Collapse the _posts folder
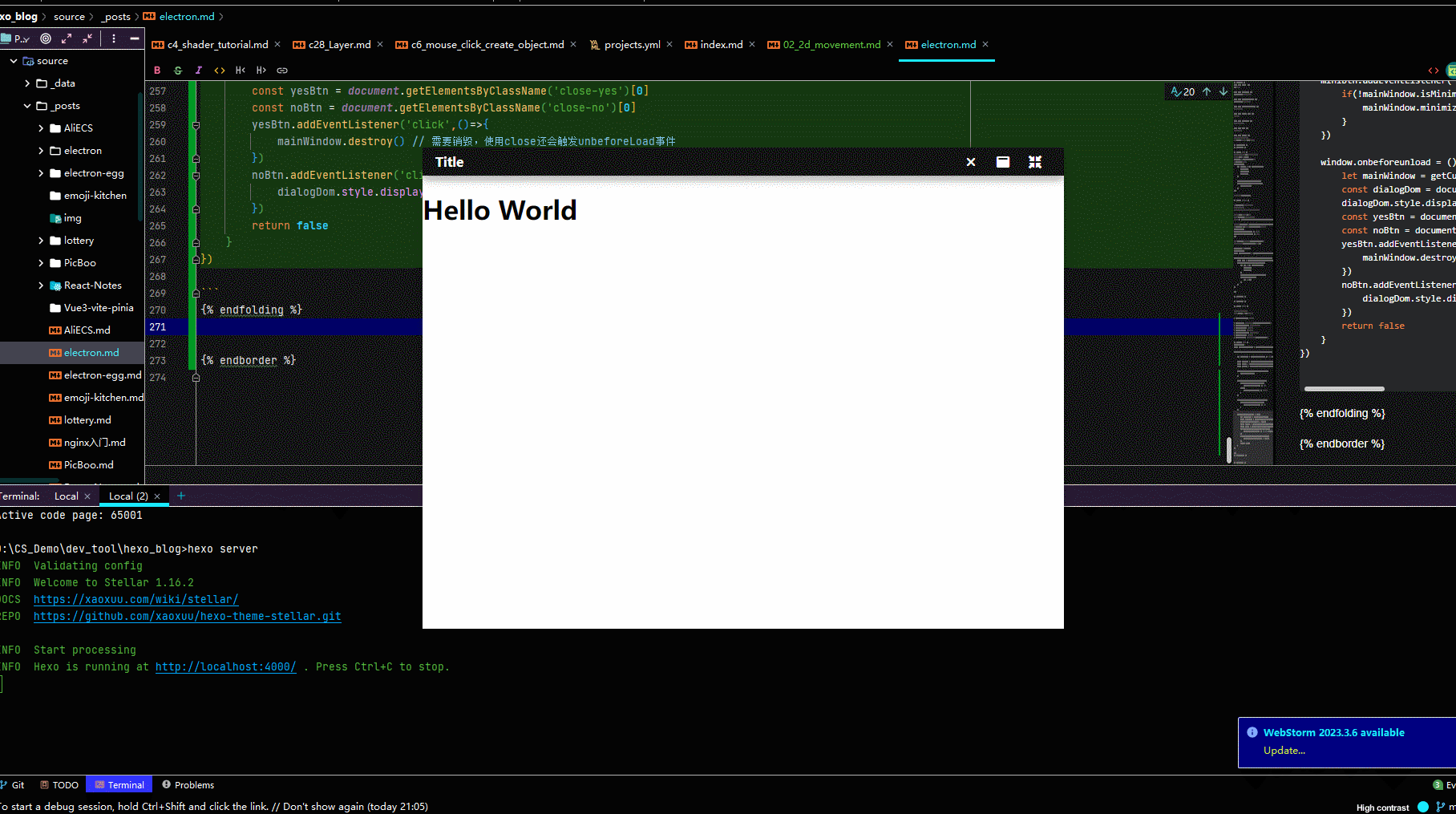The width and height of the screenshot is (1456, 814). pos(27,106)
